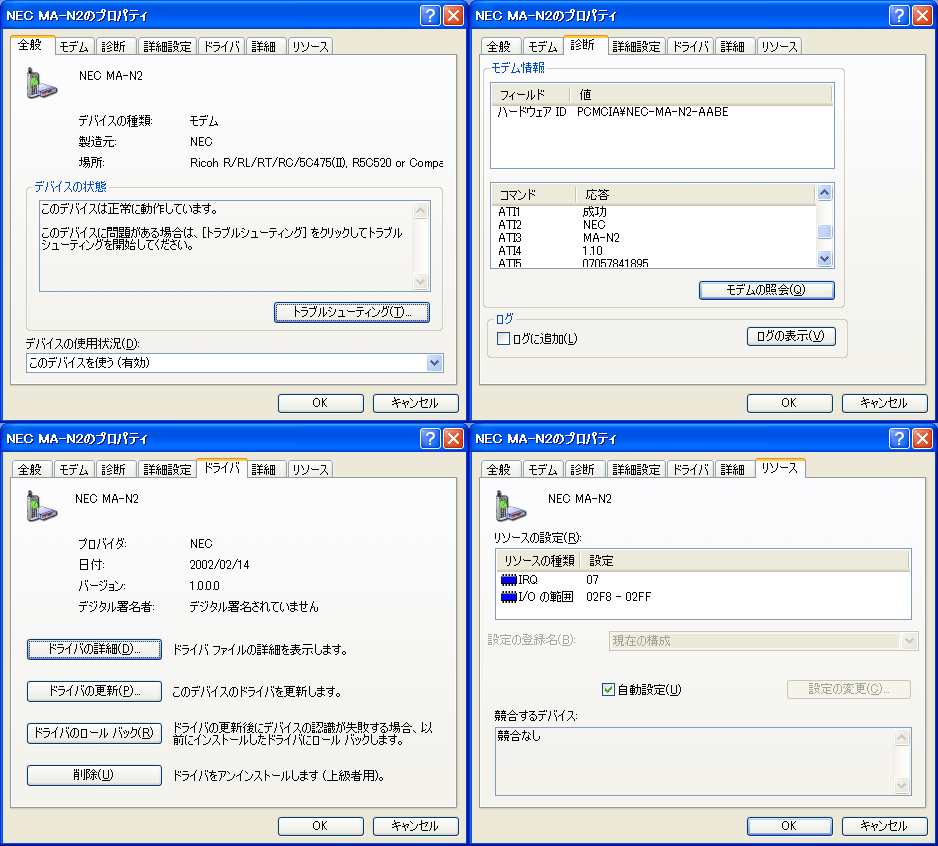This screenshot has height=846, width=938.
Task: Click the command list scroll up arrow
Action: tap(824, 193)
